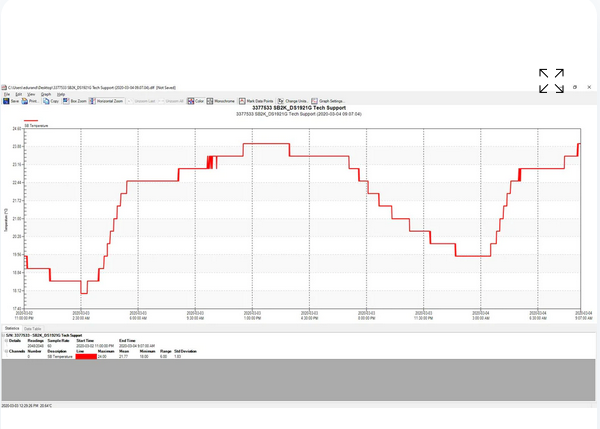This screenshot has width=600, height=429.
Task: Click the Copy toolbar icon
Action: [51, 101]
